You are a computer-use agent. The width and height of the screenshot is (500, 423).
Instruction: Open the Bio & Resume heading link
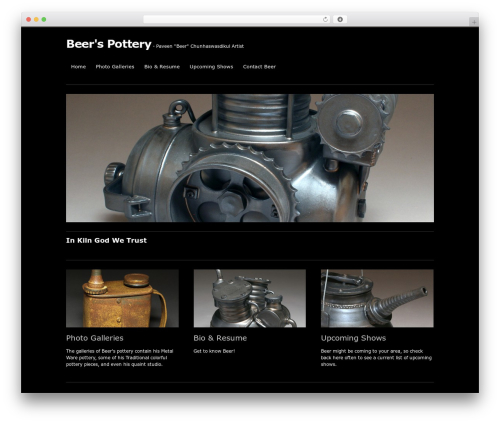pyautogui.click(x=220, y=338)
